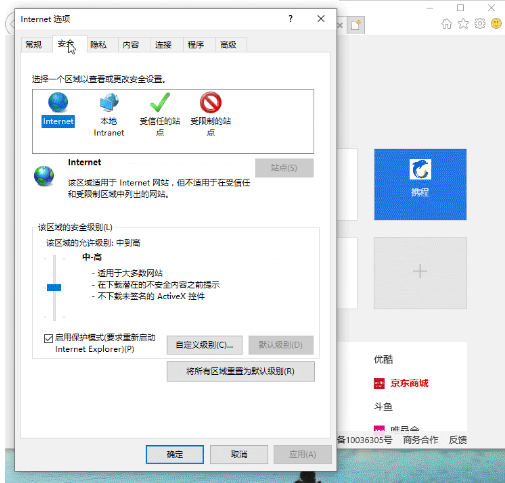Screen dimensions: 505x483
Task: Close the Internet 选项 dialog
Action: (x=321, y=19)
